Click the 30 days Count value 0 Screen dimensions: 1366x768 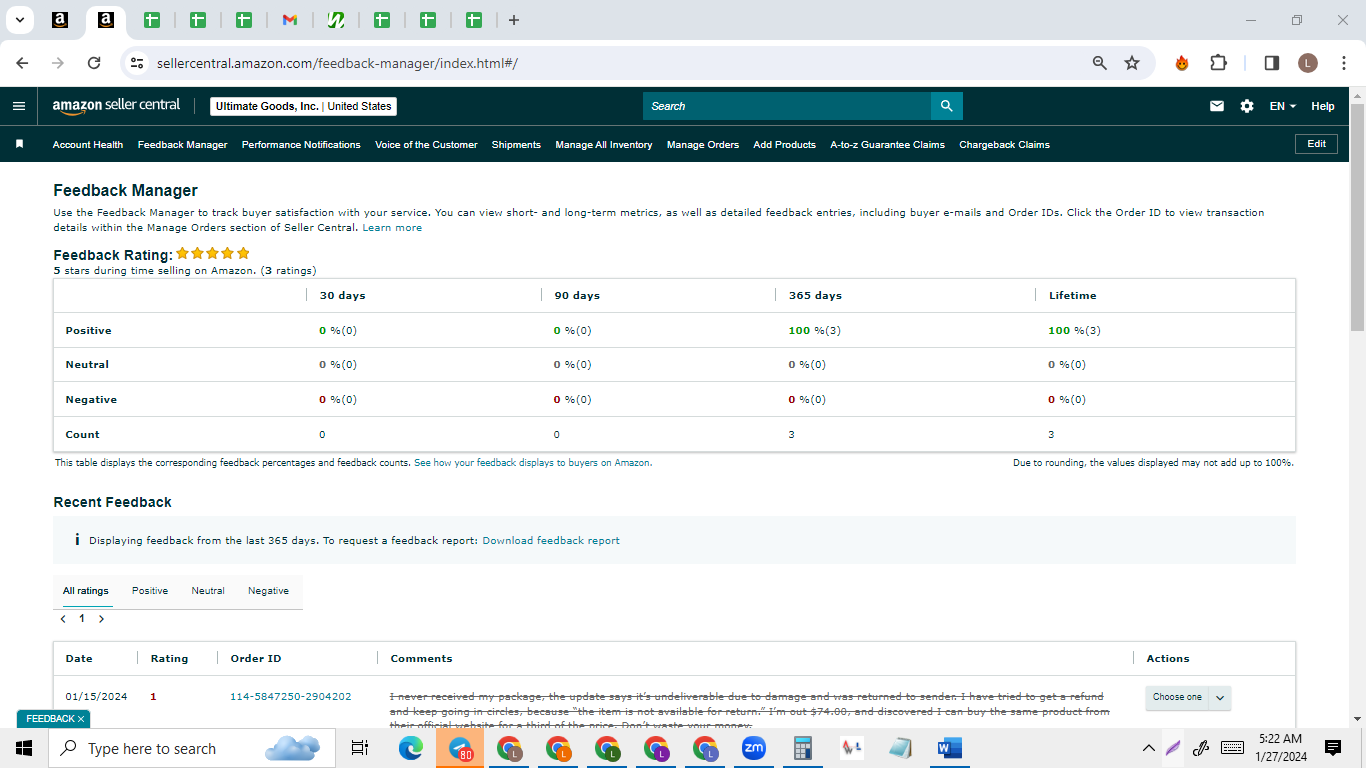[322, 435]
